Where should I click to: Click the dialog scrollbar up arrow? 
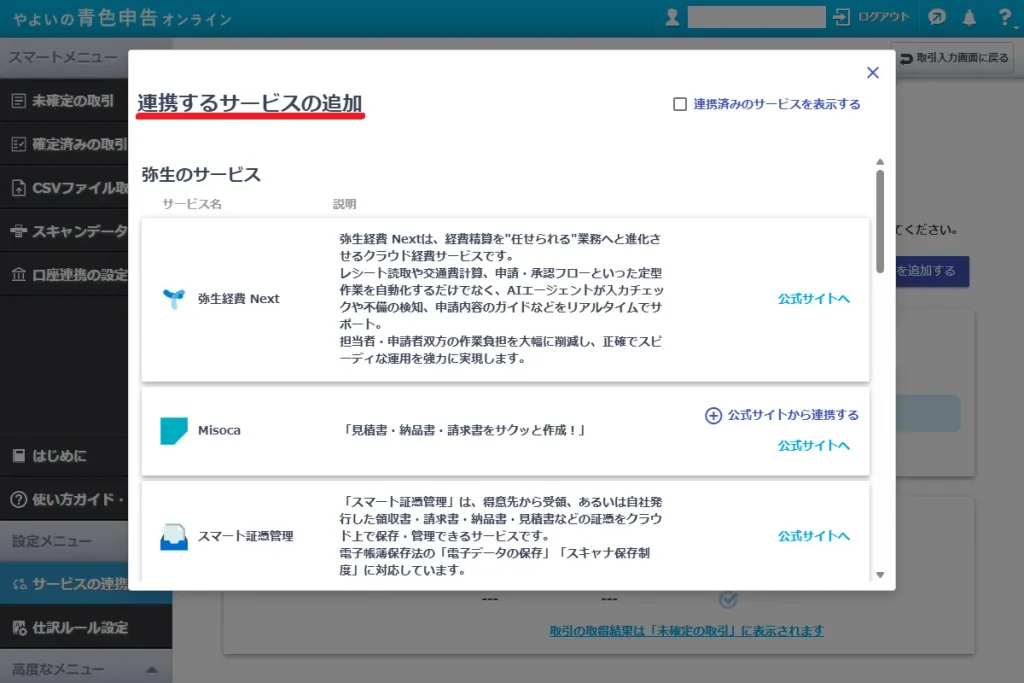[x=880, y=162]
